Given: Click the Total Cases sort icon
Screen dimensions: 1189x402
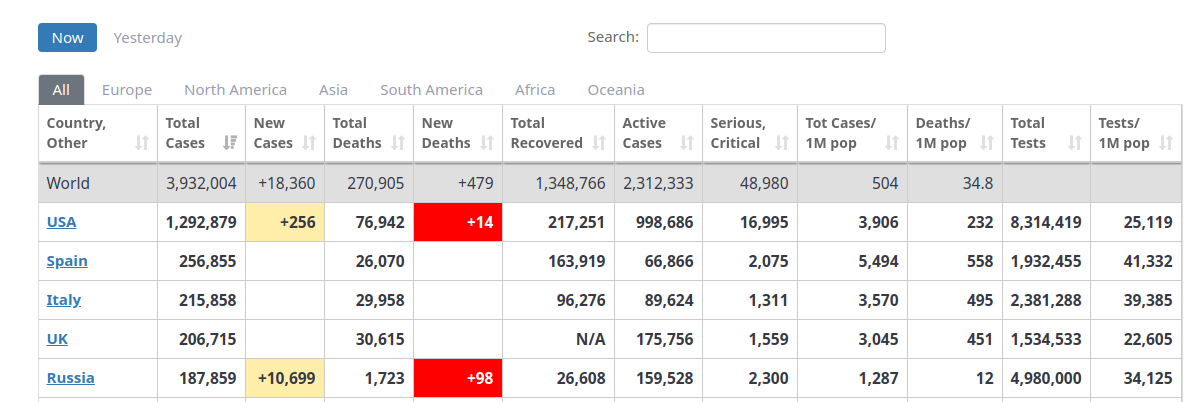Looking at the screenshot, I should click(x=230, y=143).
